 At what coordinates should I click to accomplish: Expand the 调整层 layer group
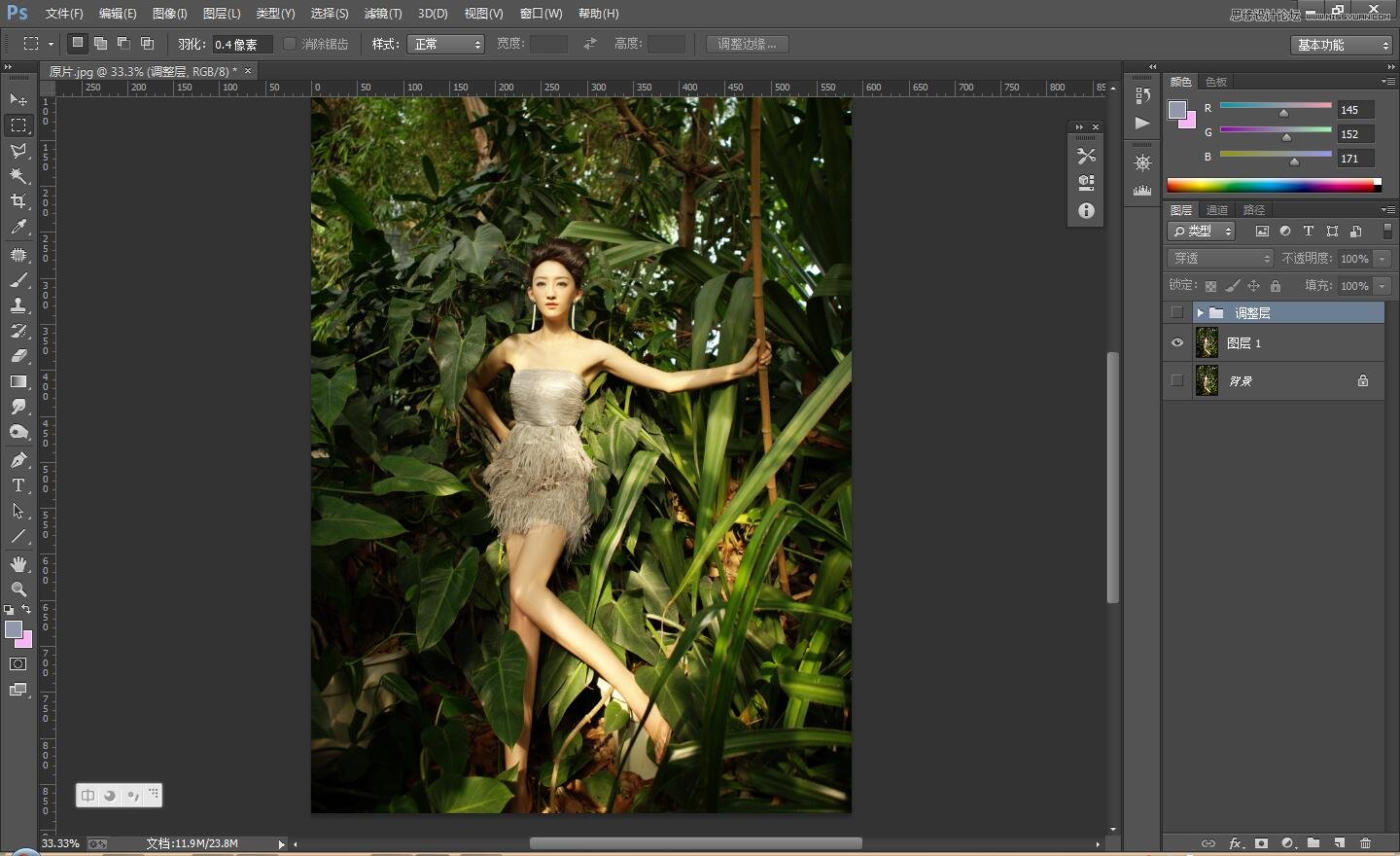tap(1200, 312)
